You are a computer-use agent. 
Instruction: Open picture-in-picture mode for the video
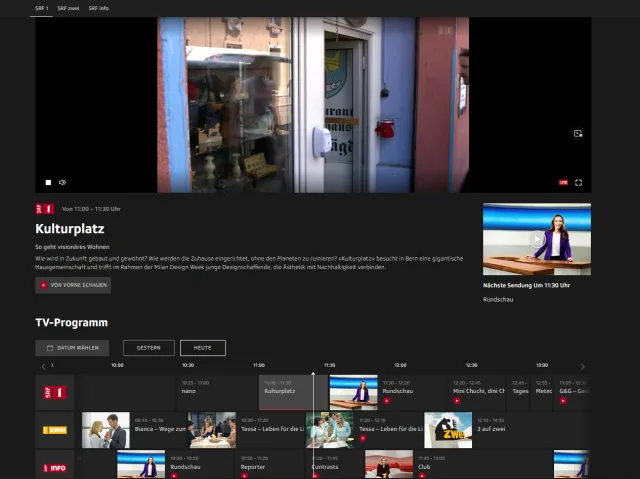tap(578, 133)
